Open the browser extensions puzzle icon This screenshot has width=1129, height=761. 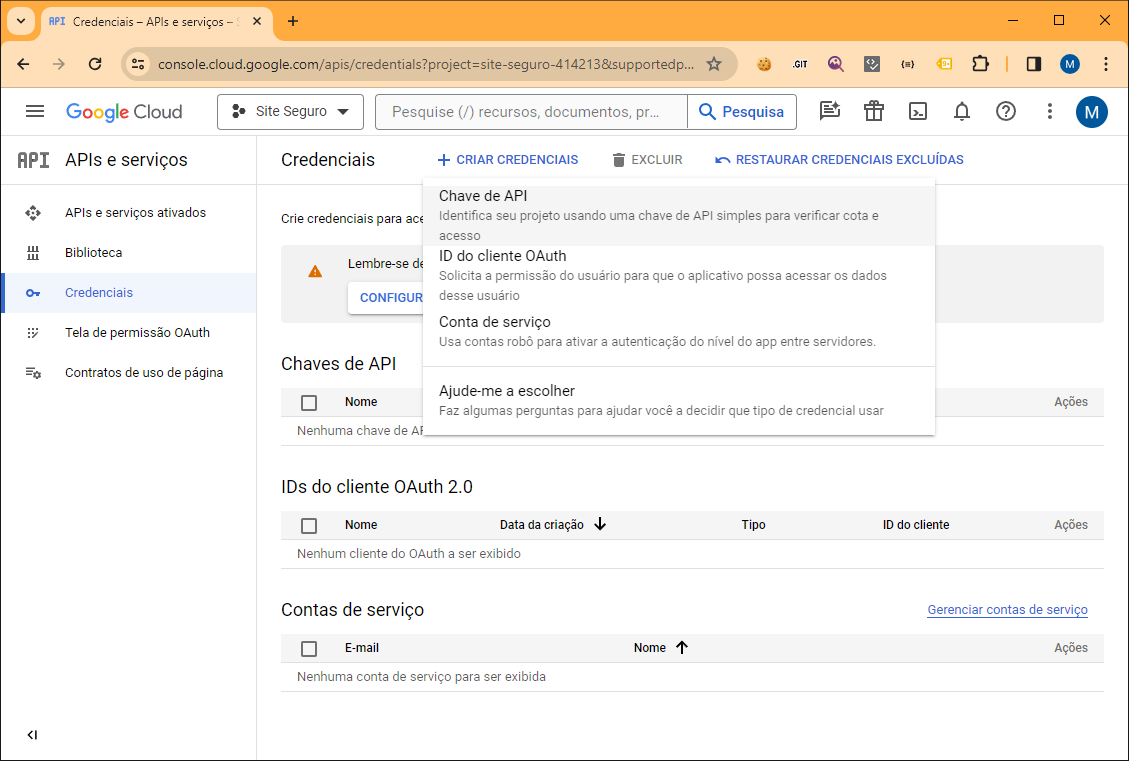980,64
